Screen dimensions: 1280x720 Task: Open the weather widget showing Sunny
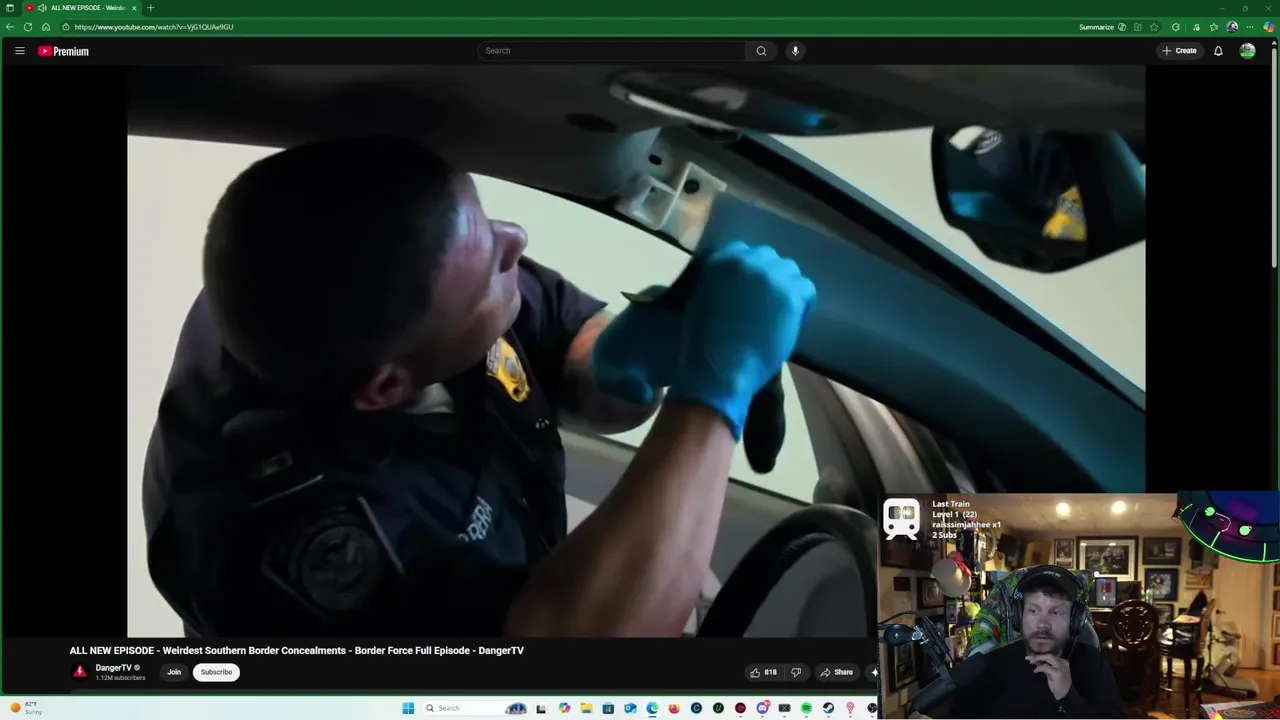coord(27,708)
